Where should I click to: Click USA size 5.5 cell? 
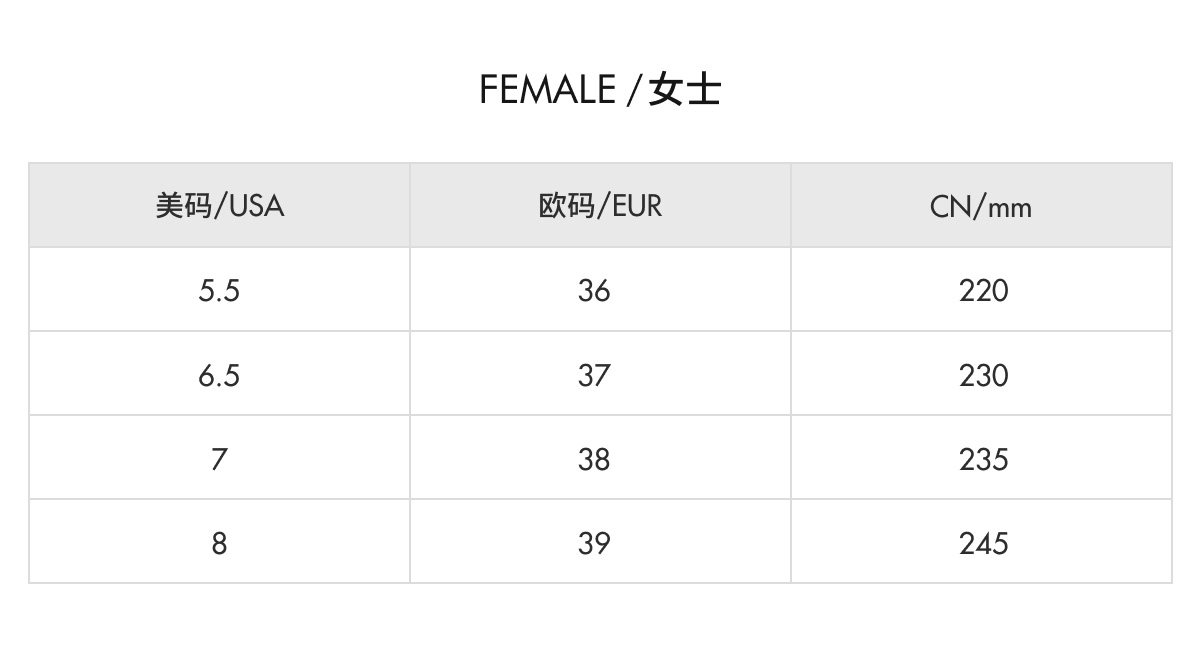220,291
